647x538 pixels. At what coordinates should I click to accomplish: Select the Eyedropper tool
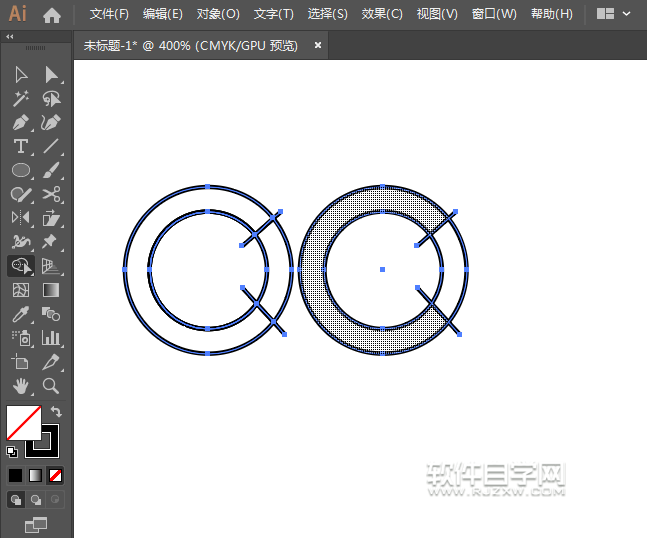(x=21, y=314)
